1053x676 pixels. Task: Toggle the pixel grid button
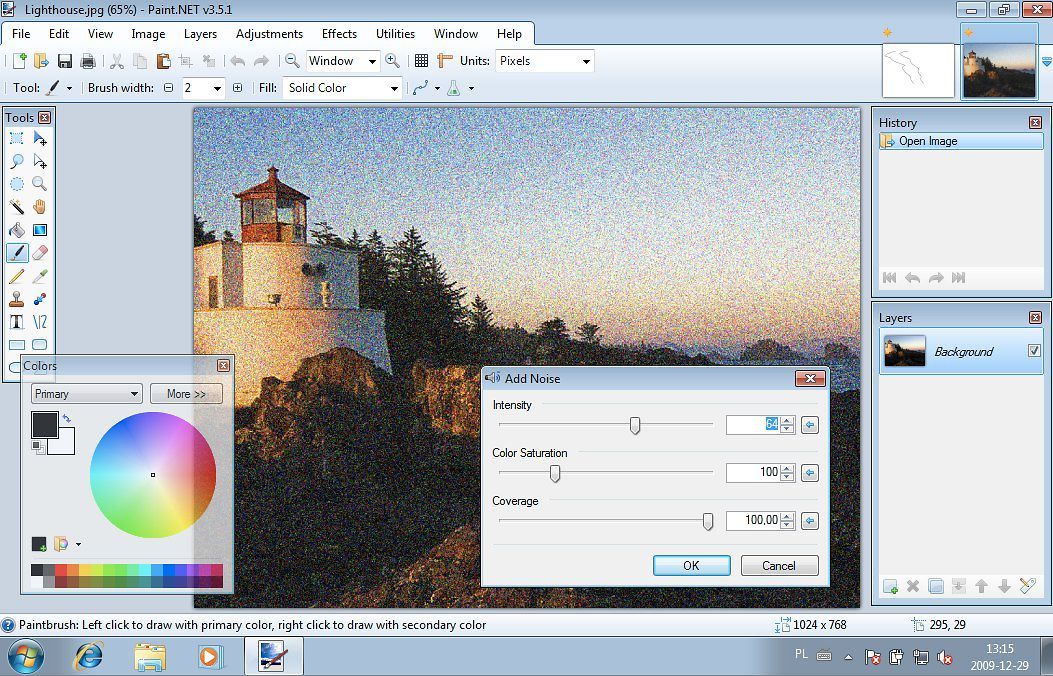coord(421,61)
